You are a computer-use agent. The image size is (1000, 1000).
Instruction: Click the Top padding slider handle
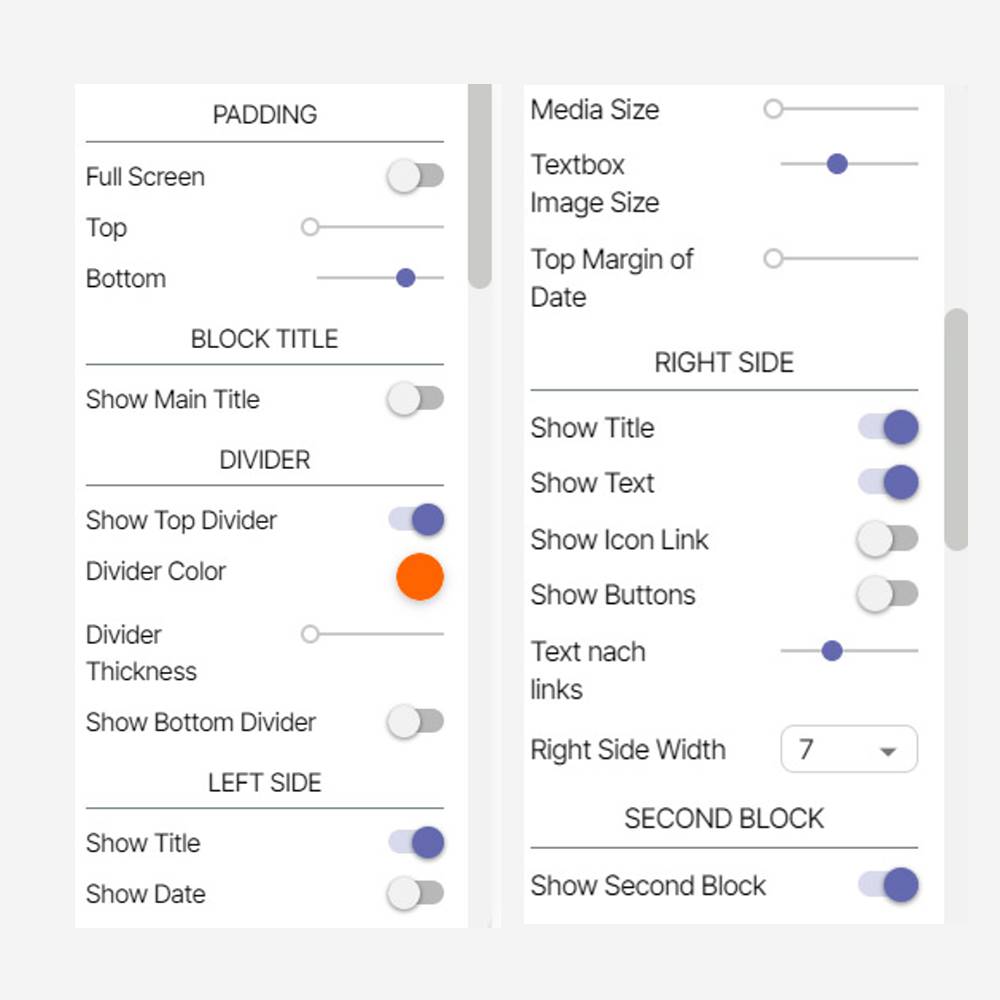click(x=310, y=228)
